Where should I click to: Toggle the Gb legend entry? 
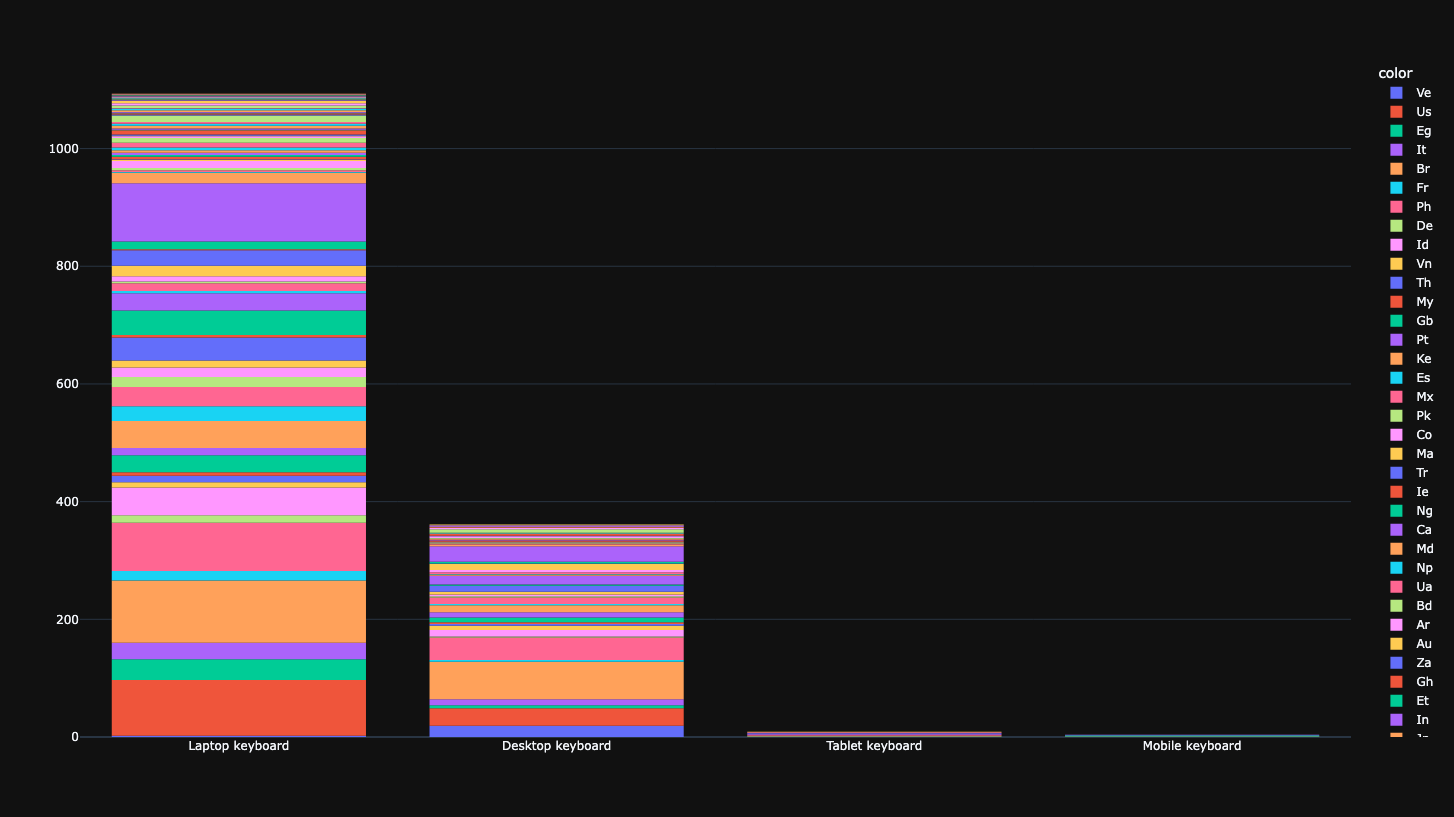point(1410,321)
